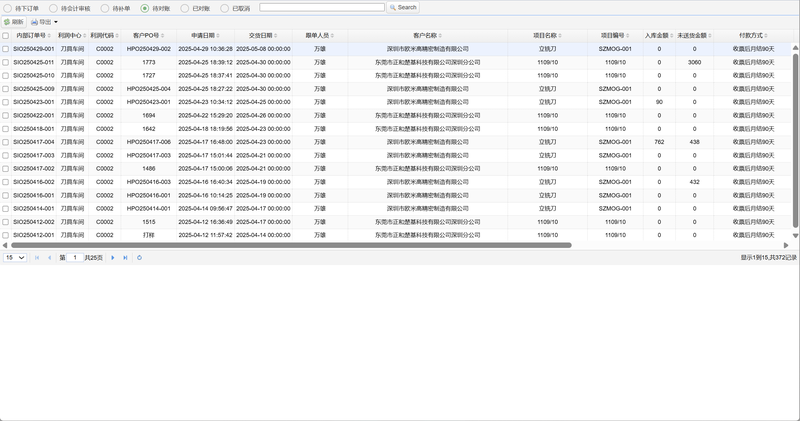This screenshot has width=800, height=421.
Task: Open the page size dropdown showing 15
Action: [15, 258]
